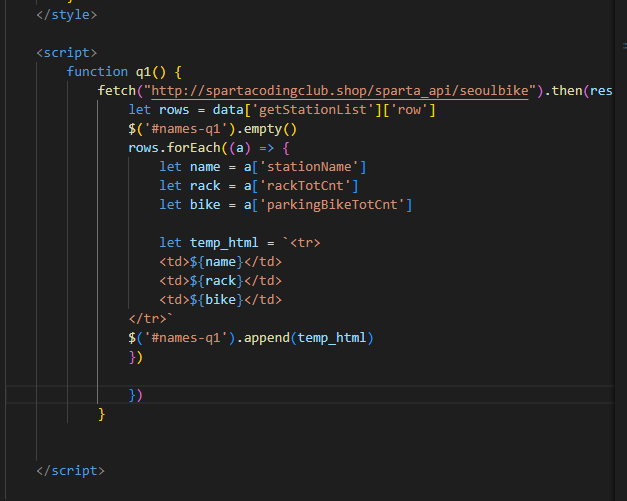Click 'let bike' variable declaration

190,205
